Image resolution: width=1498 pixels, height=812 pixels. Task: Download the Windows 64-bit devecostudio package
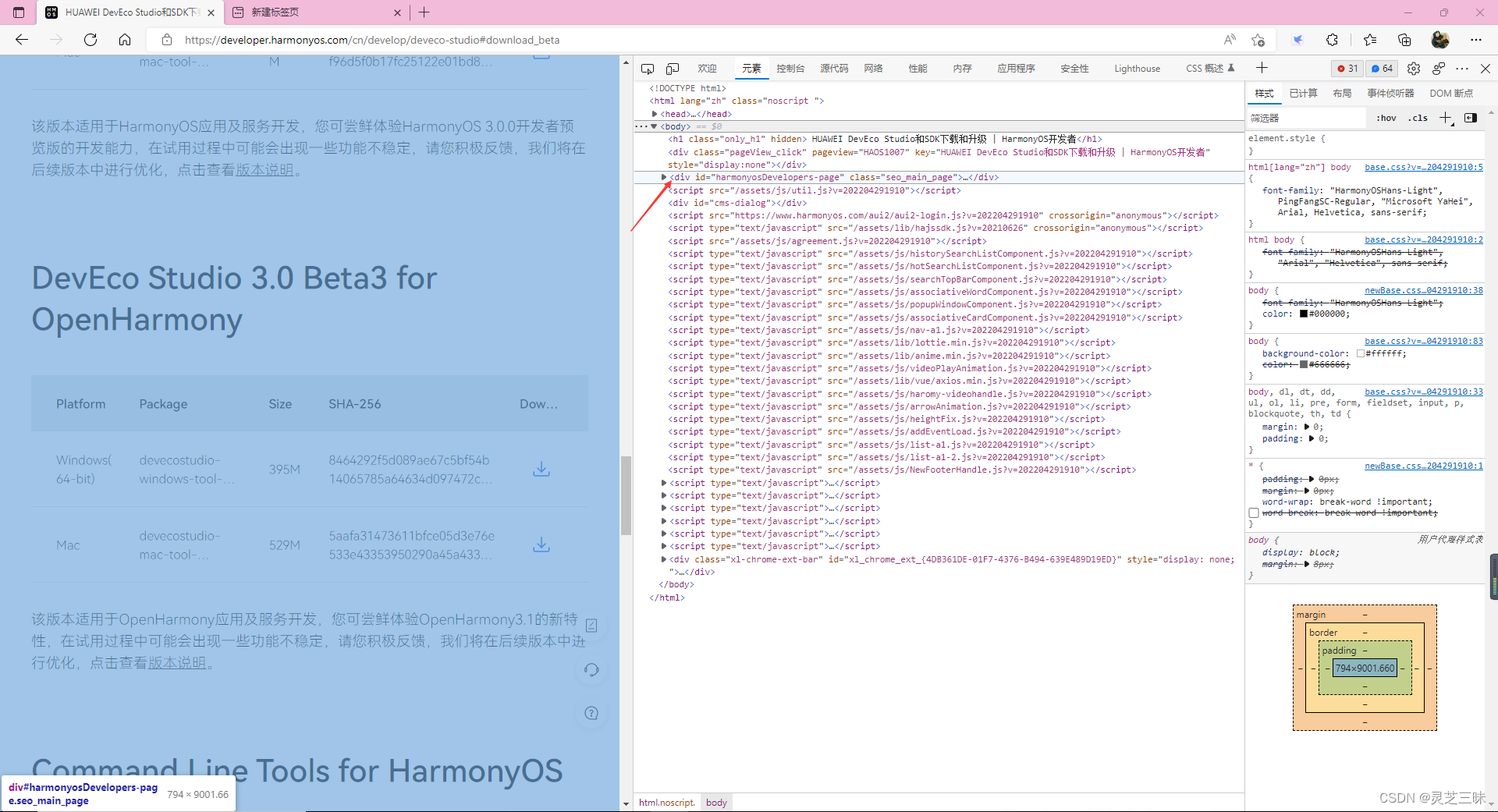coord(541,469)
